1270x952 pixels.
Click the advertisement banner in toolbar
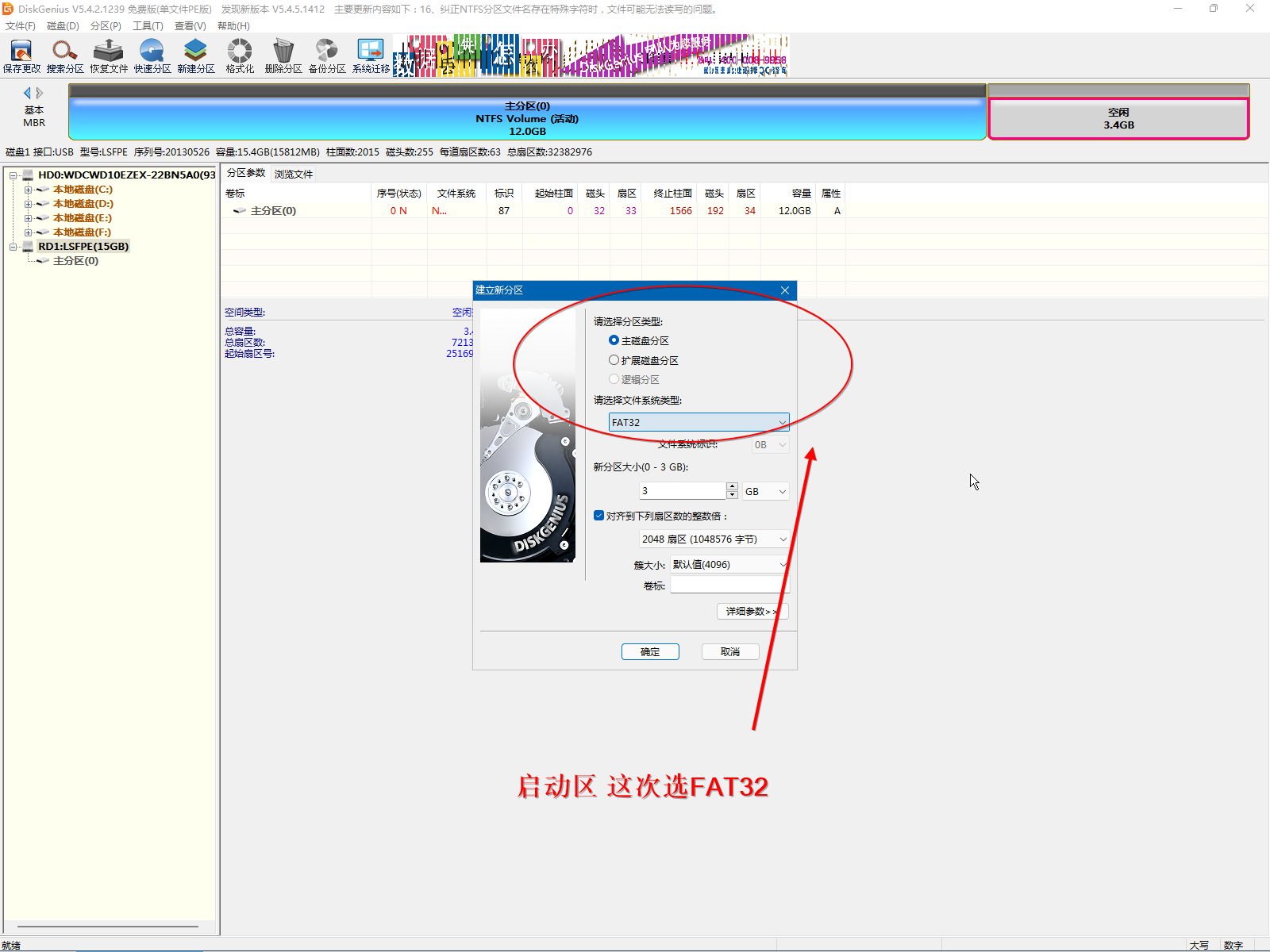tap(591, 56)
